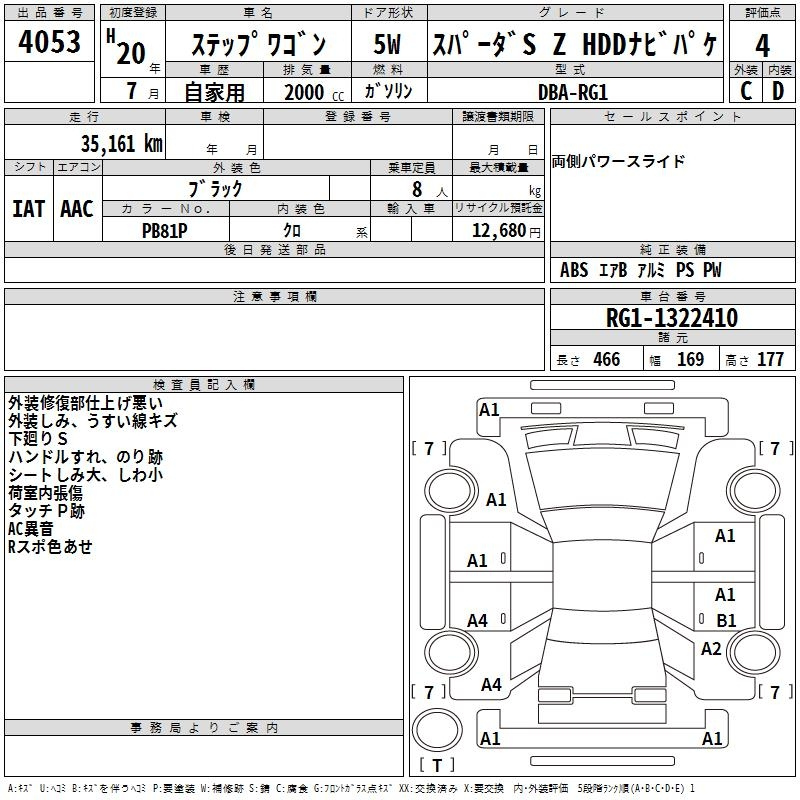The image size is (800, 800).
Task: Select the exterior color ブラック
Action: pos(215,189)
